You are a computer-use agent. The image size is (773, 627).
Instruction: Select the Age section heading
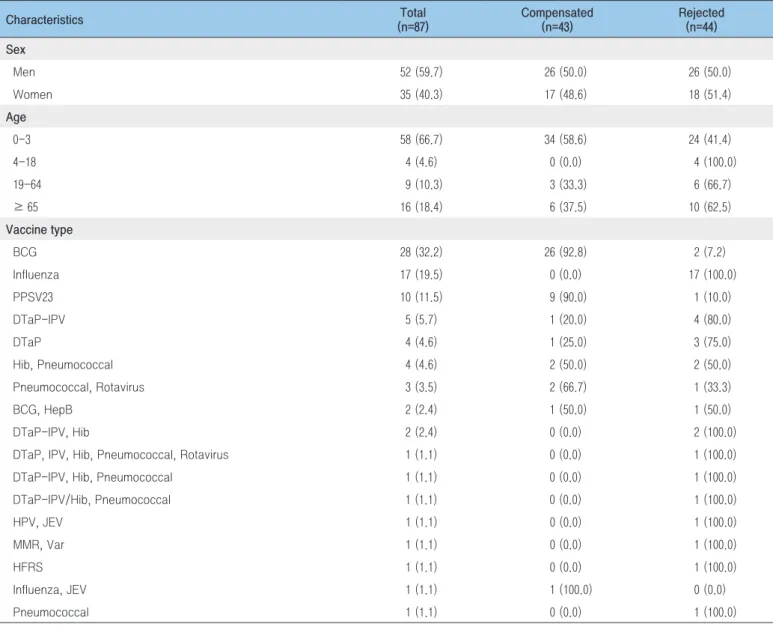pos(16,117)
